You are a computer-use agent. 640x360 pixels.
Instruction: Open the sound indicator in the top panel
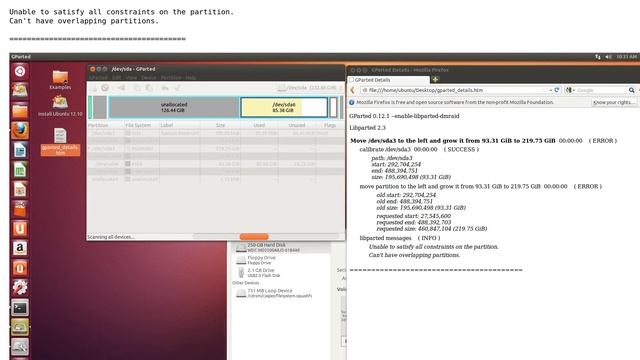click(608, 57)
